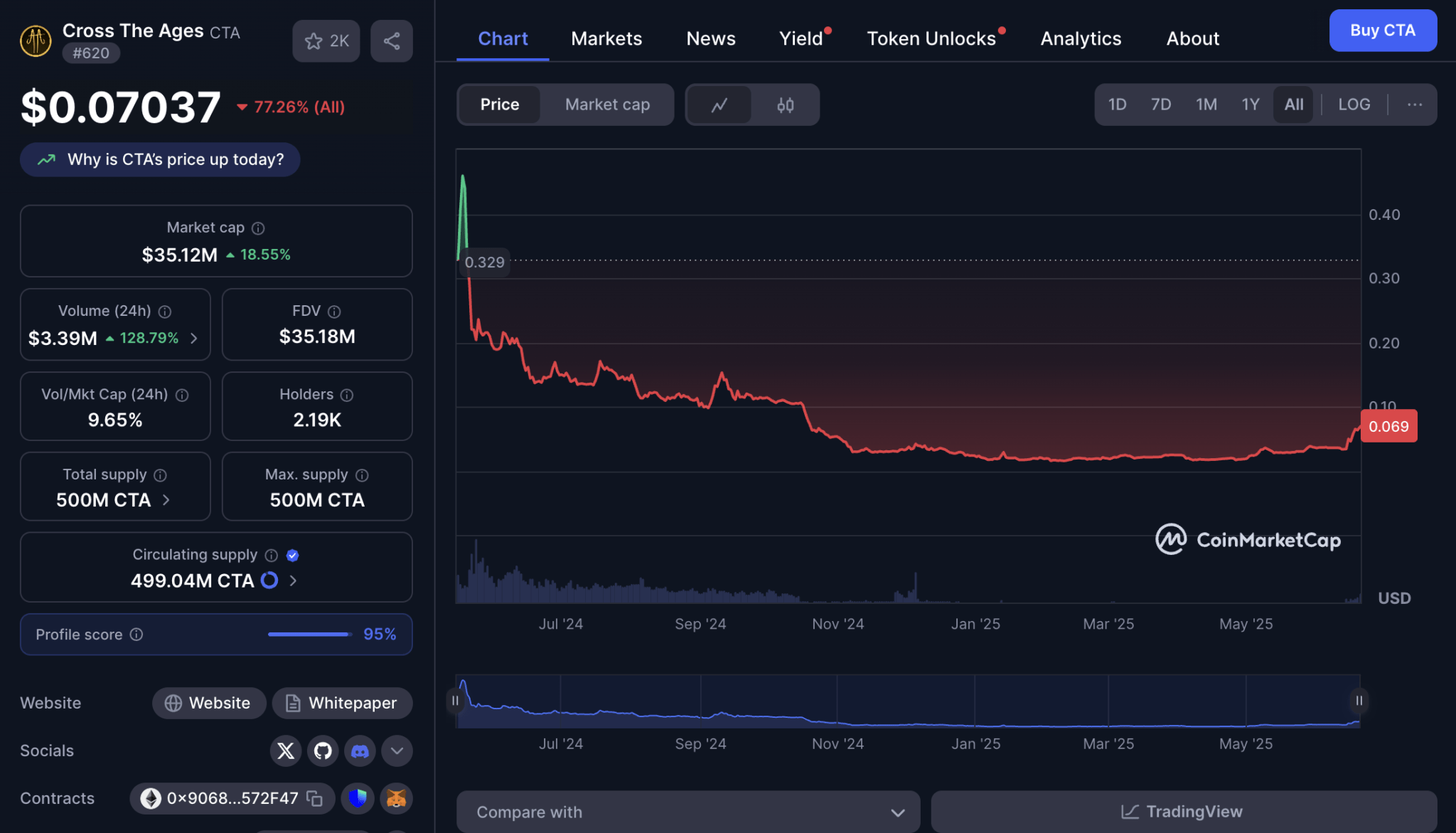Add CTA to watchlist via star button
1456x833 pixels.
pyautogui.click(x=326, y=41)
